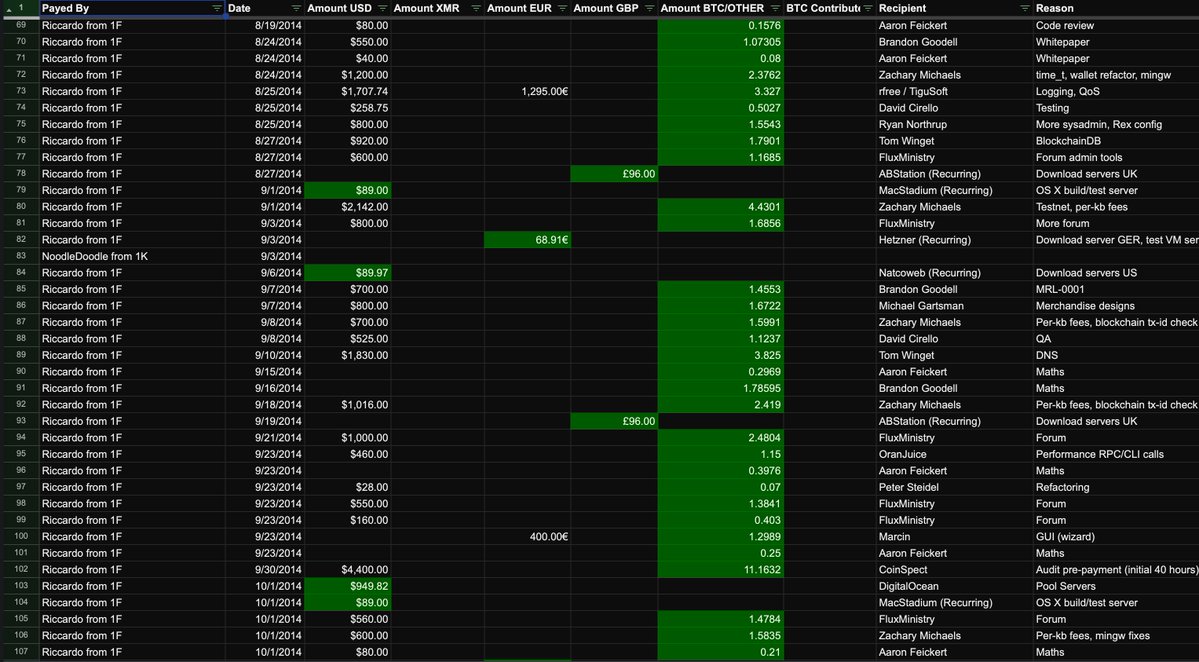Select the 1.78595 BTC cell
1199x662 pixels.
click(720, 388)
